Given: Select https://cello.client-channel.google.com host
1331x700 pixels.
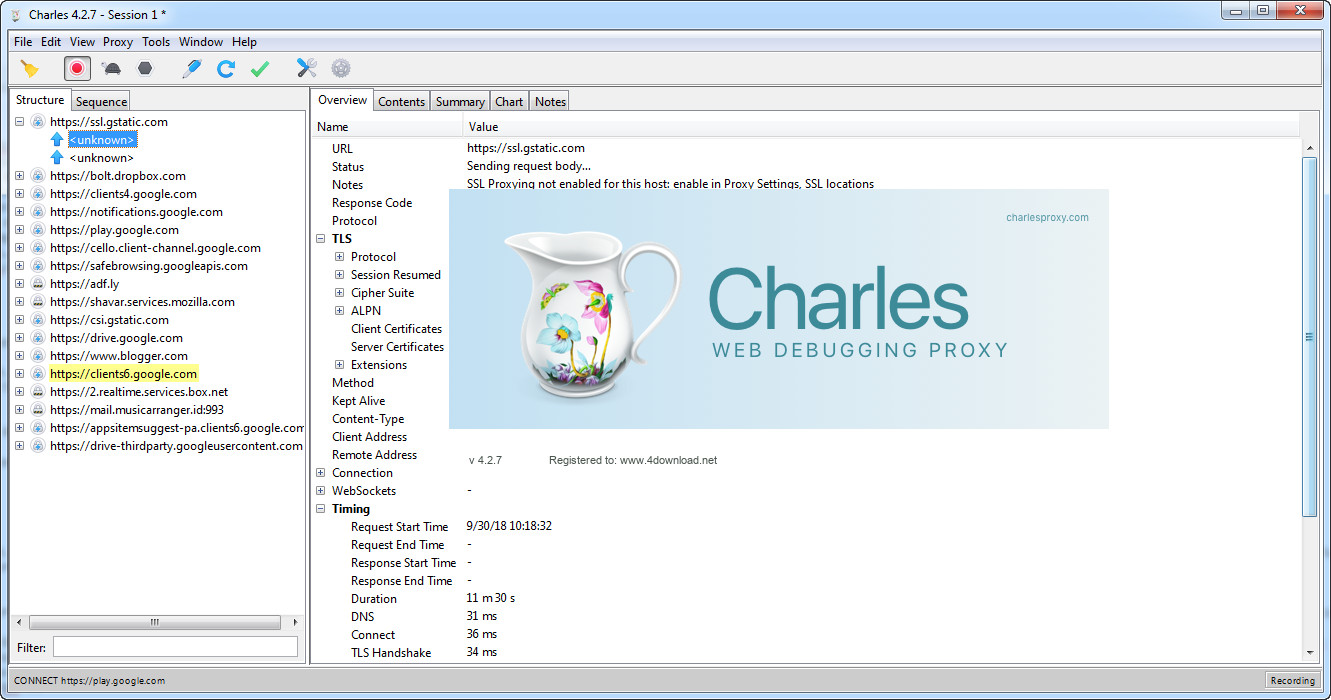Looking at the screenshot, I should [155, 248].
